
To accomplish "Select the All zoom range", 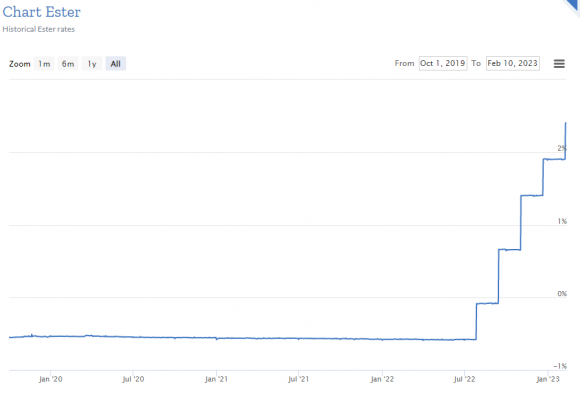I will 115,64.
